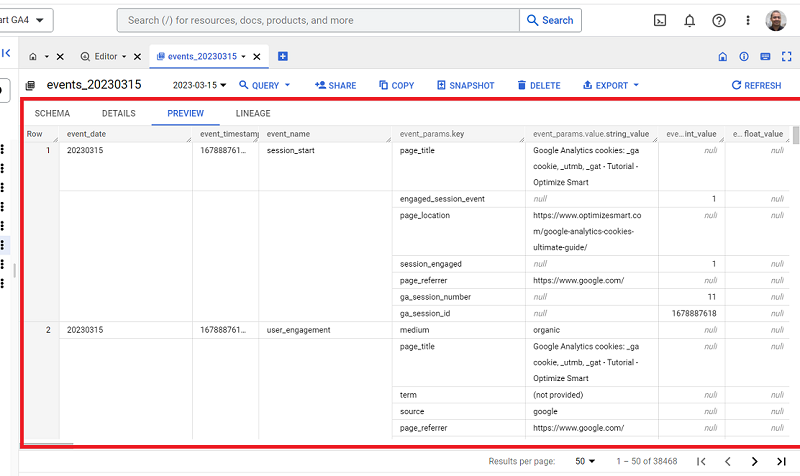Toggle full screen mode icon
Image resolution: width=800 pixels, height=476 pixels.
(x=787, y=57)
